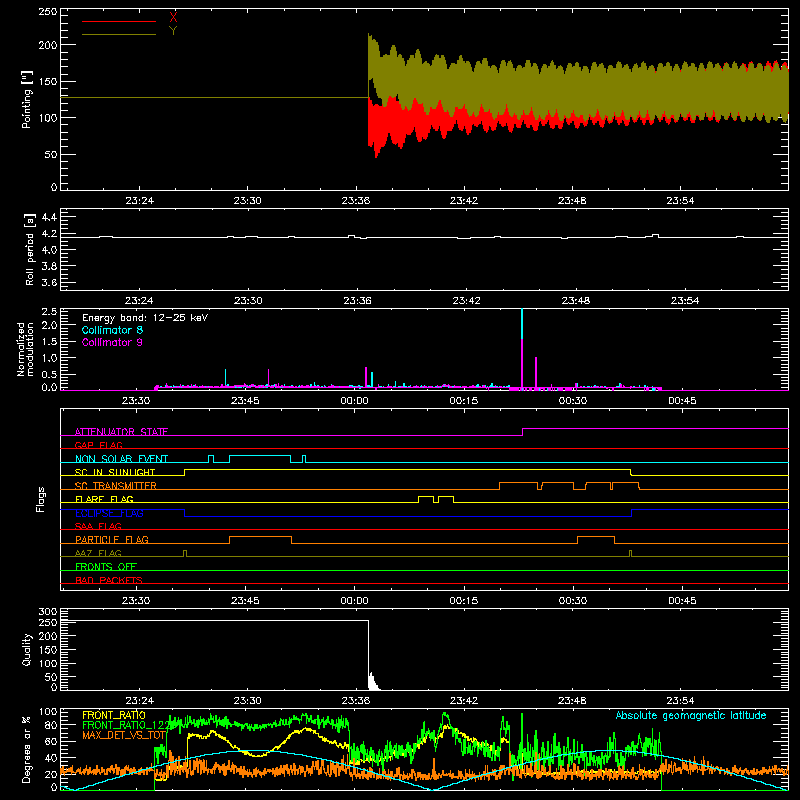Click the Collimator 9 legend entry
The width and height of the screenshot is (800, 800).
point(112,342)
